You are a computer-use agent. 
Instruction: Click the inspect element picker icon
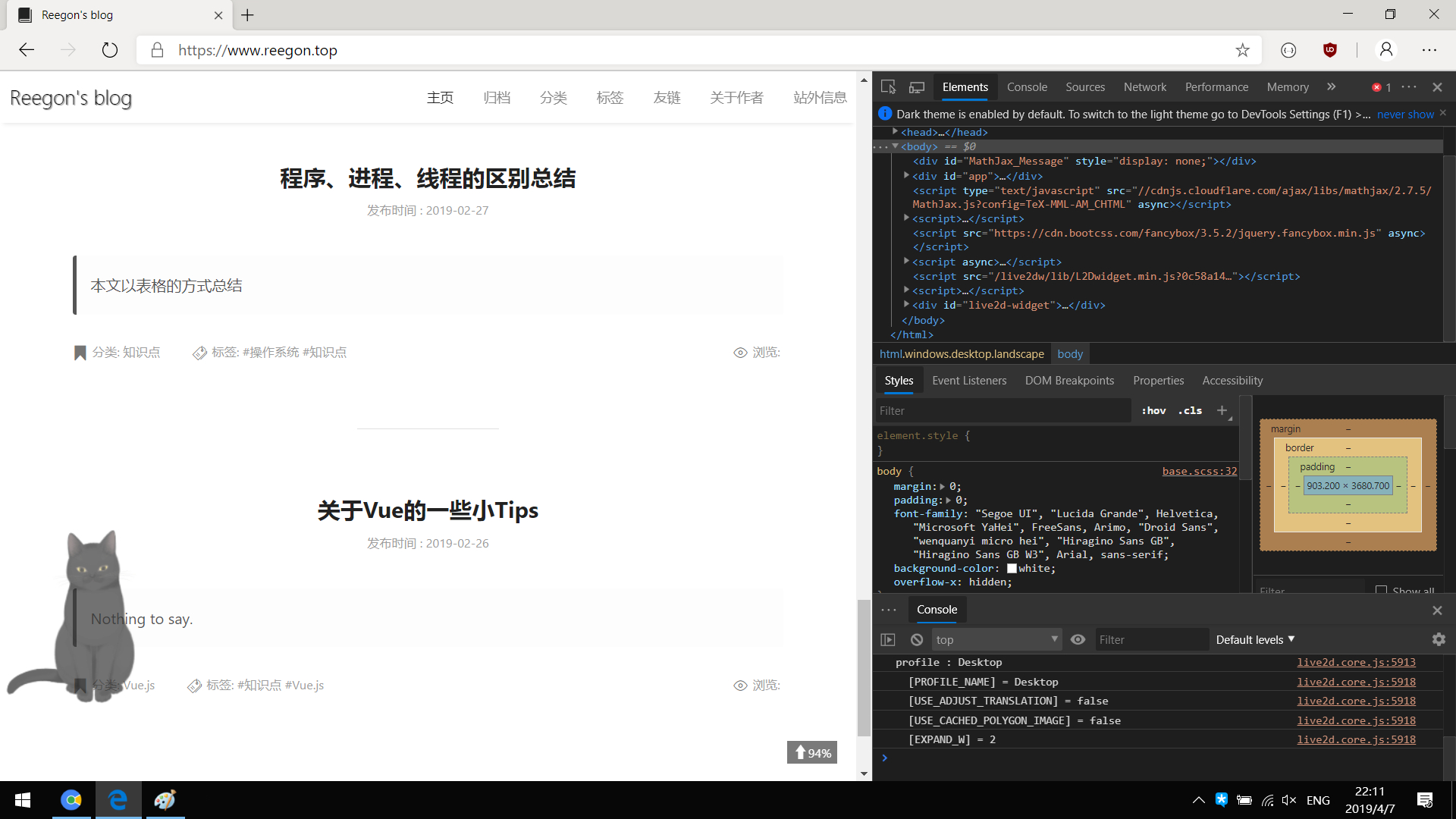(888, 87)
